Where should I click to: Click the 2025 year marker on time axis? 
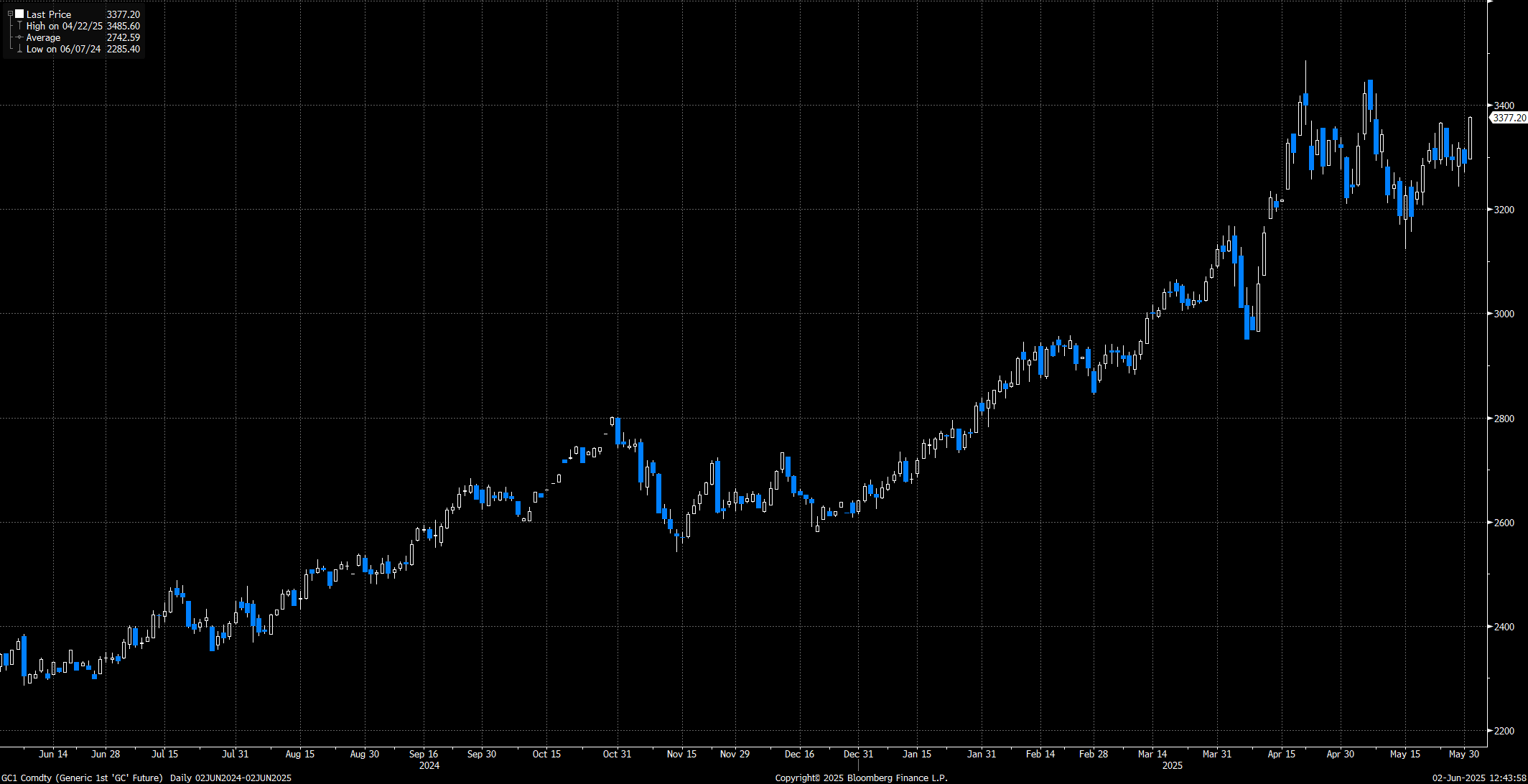pyautogui.click(x=1173, y=765)
